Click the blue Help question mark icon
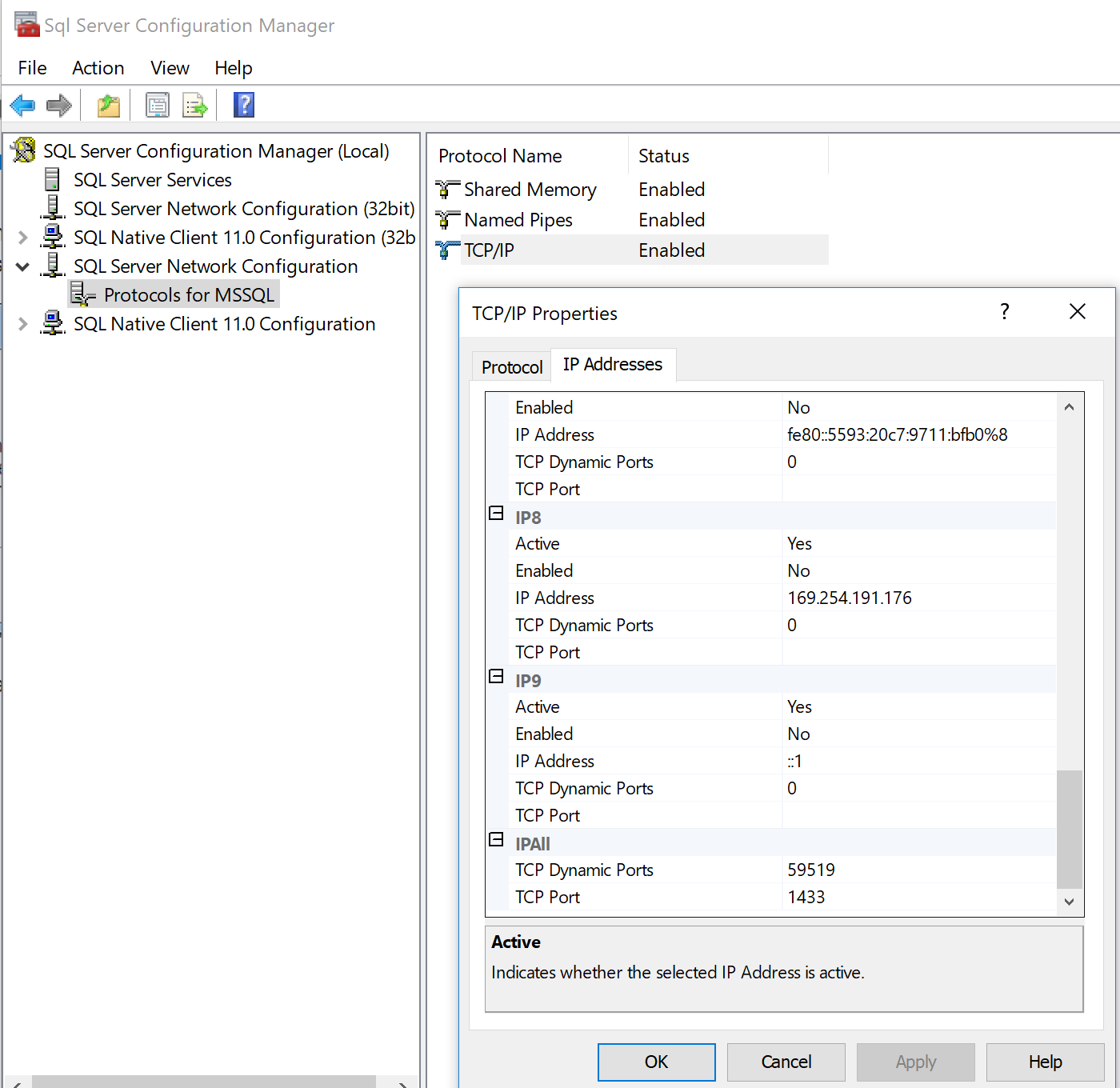The width and height of the screenshot is (1120, 1088). coord(244,105)
